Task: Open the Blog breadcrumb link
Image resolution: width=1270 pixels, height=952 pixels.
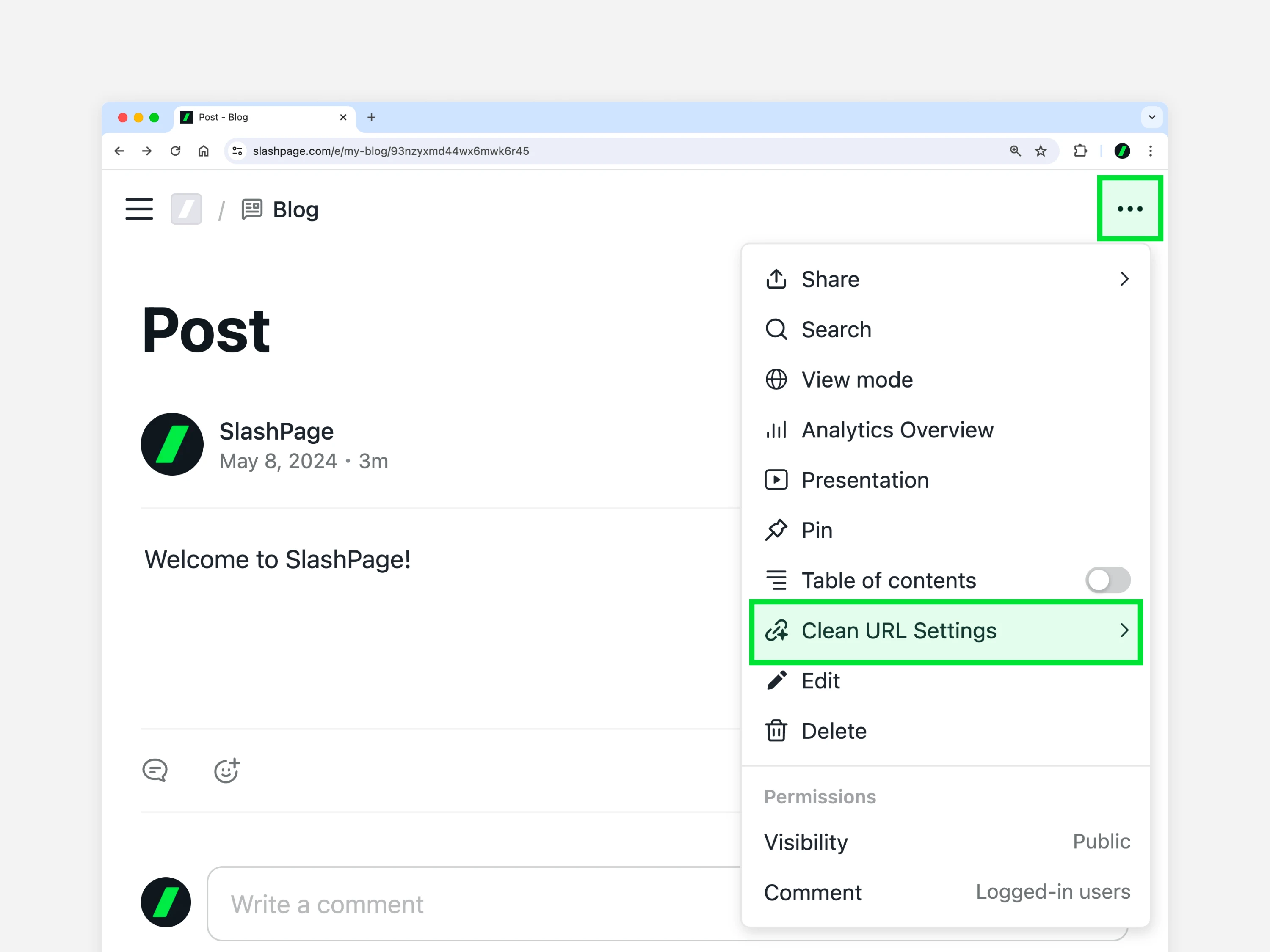Action: (280, 209)
